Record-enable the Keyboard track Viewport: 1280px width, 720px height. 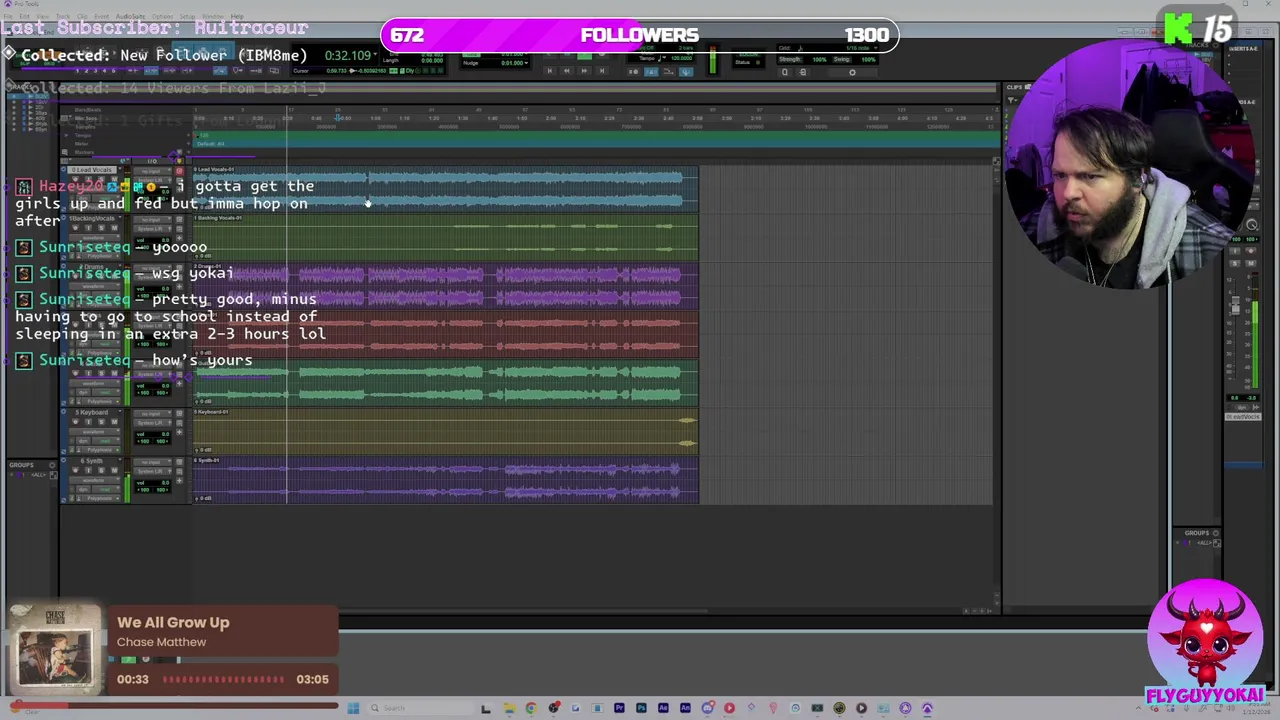(x=75, y=422)
